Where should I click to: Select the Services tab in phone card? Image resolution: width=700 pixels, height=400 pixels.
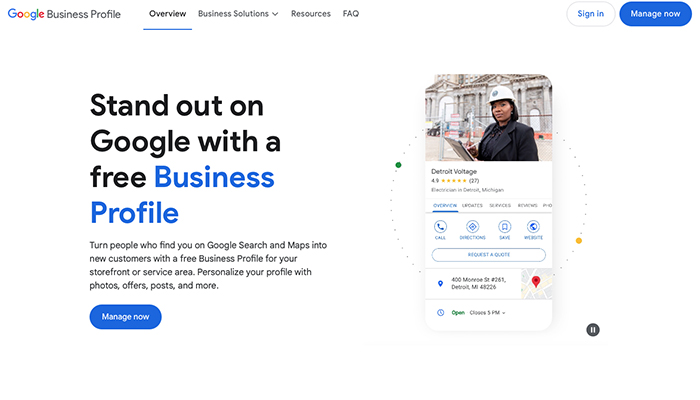coord(500,206)
